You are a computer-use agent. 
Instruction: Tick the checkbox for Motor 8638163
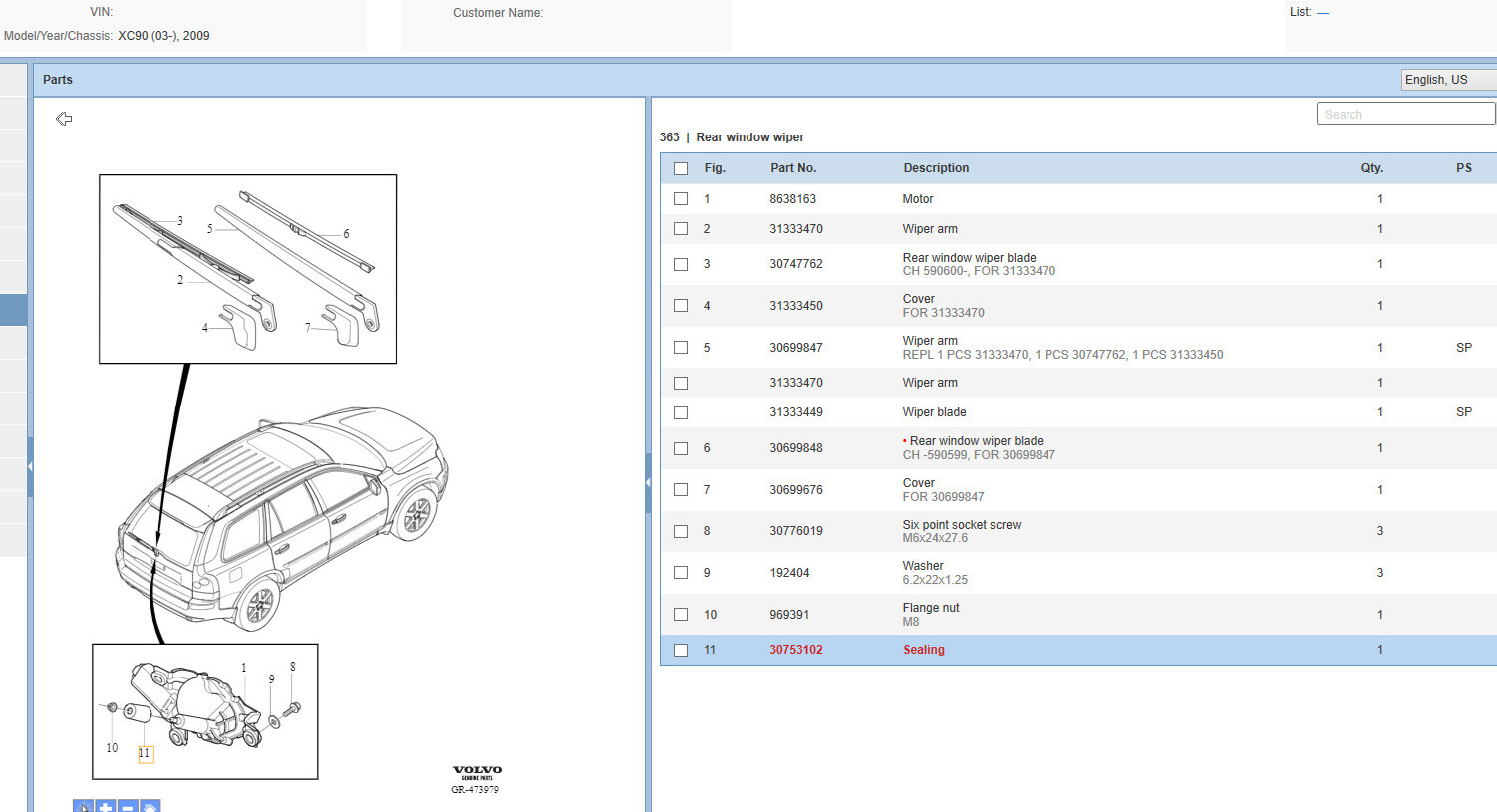[681, 199]
